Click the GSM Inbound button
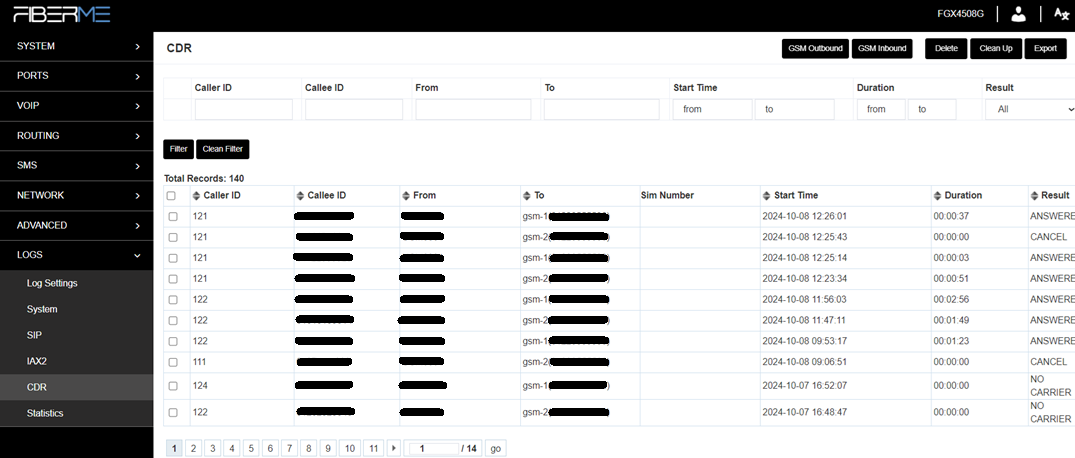The image size is (1075, 458). (882, 49)
